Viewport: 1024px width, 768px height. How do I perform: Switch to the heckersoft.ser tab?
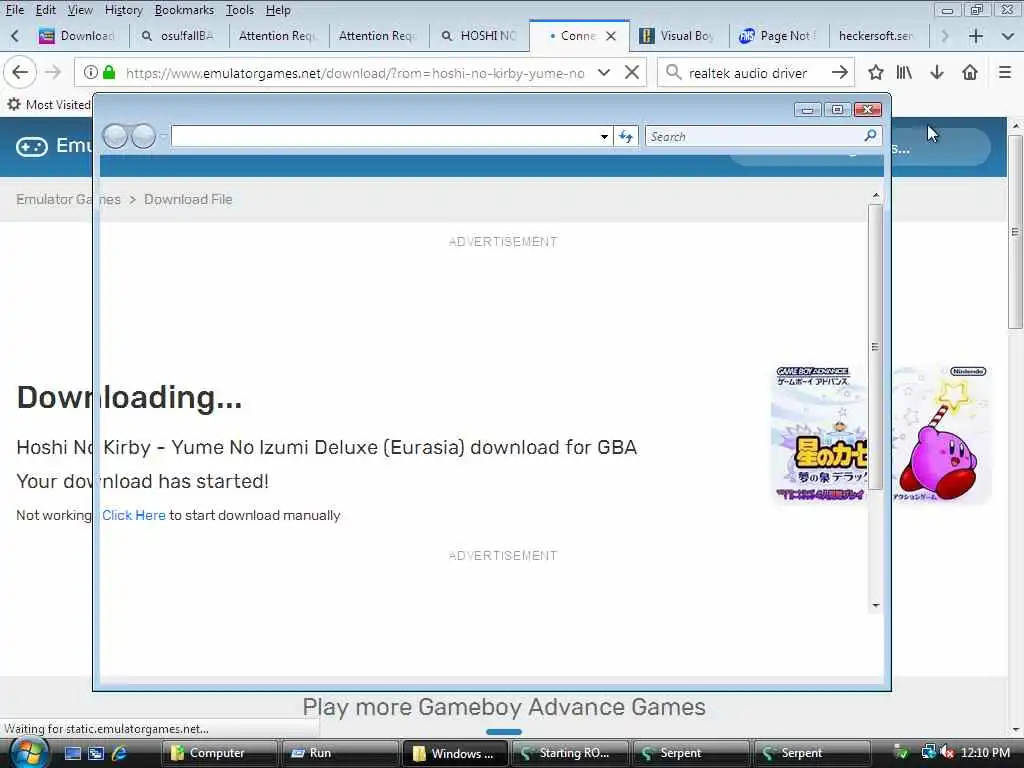pyautogui.click(x=877, y=36)
